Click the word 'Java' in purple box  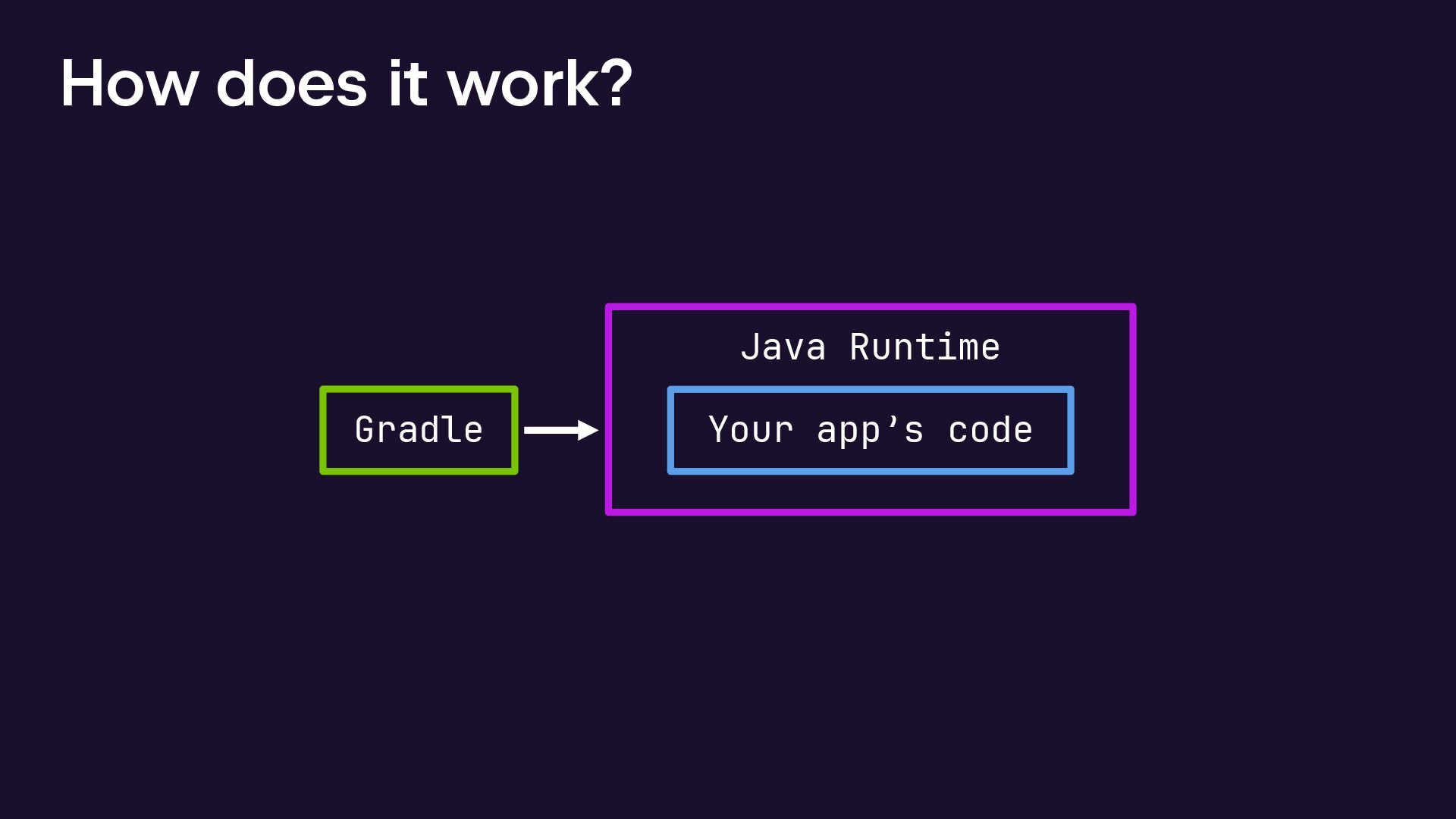click(783, 347)
